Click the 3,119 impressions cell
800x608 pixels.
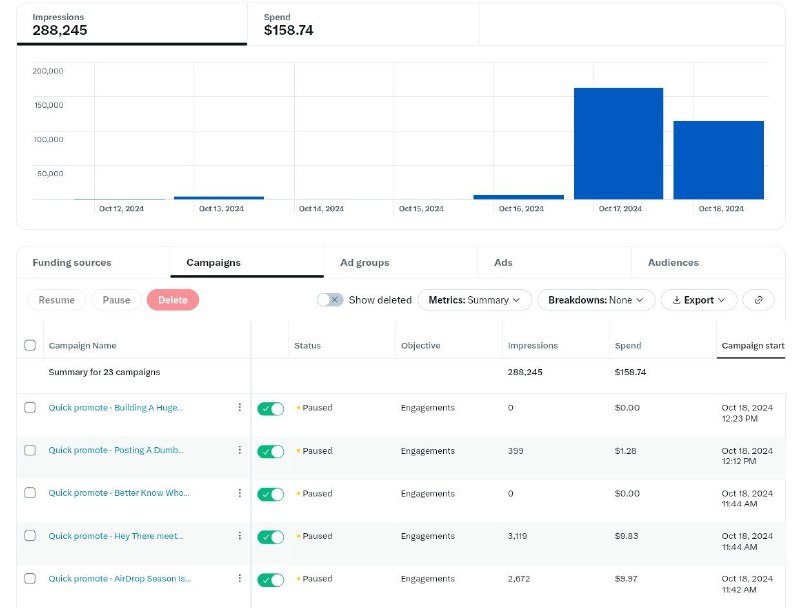[x=517, y=536]
